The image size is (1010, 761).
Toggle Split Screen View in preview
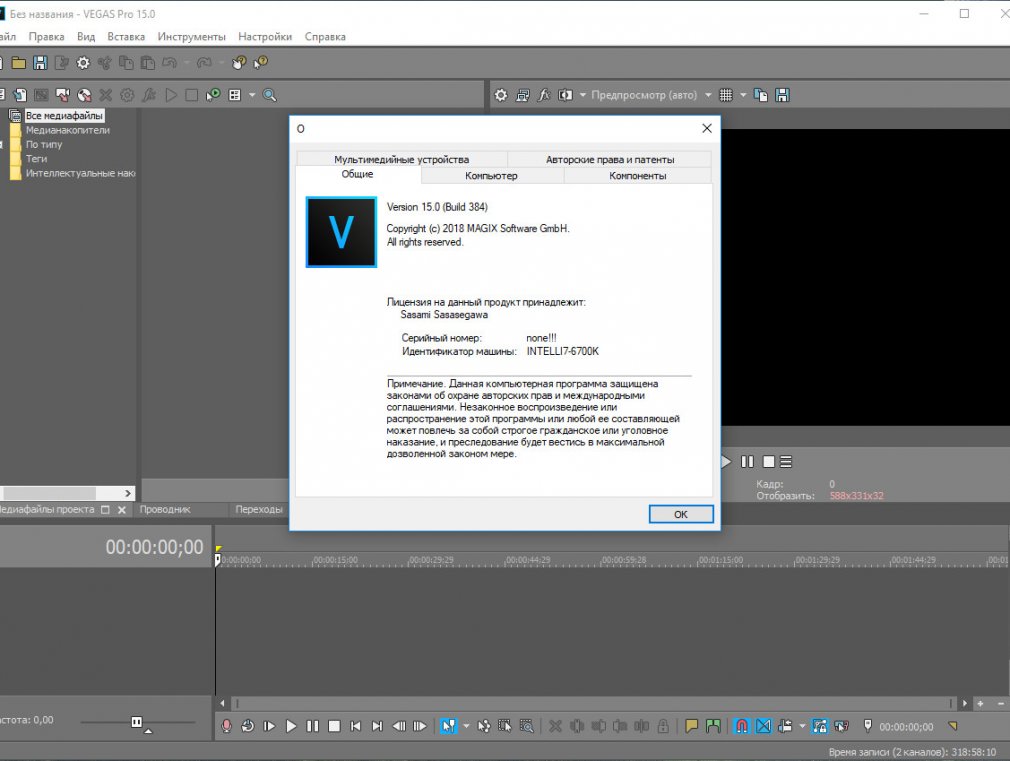point(565,95)
